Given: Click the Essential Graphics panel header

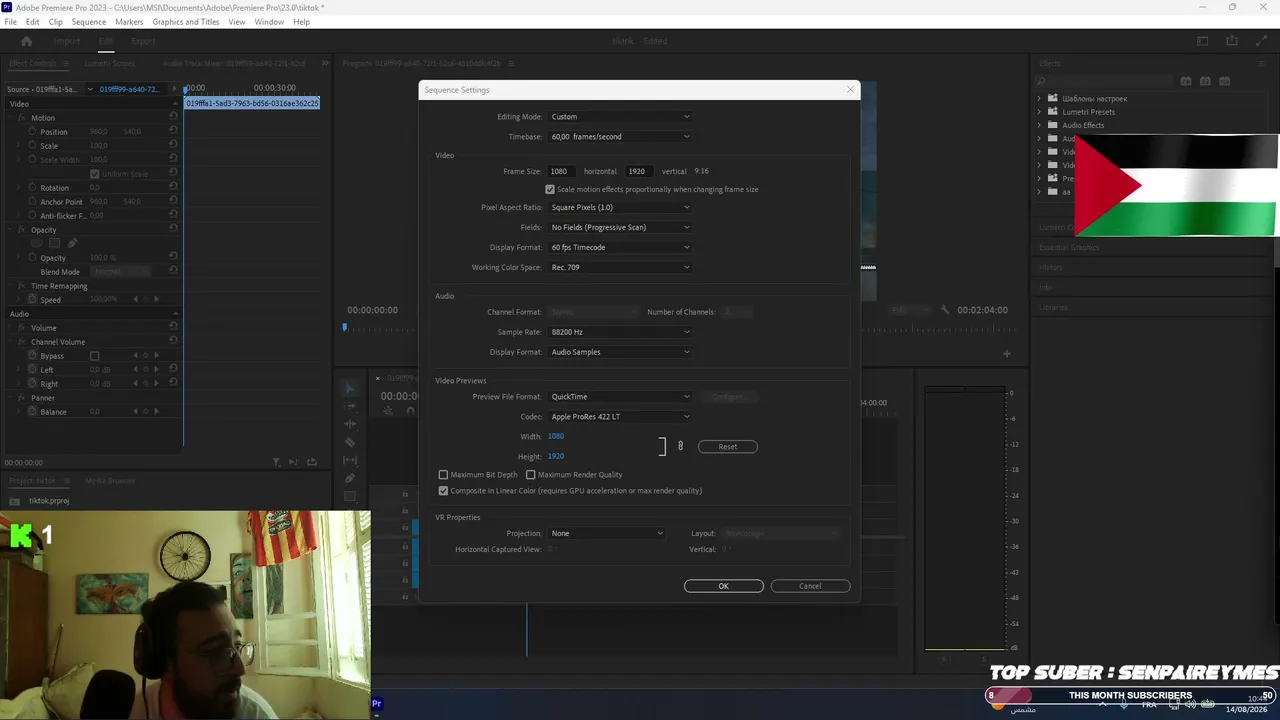Looking at the screenshot, I should 1069,247.
